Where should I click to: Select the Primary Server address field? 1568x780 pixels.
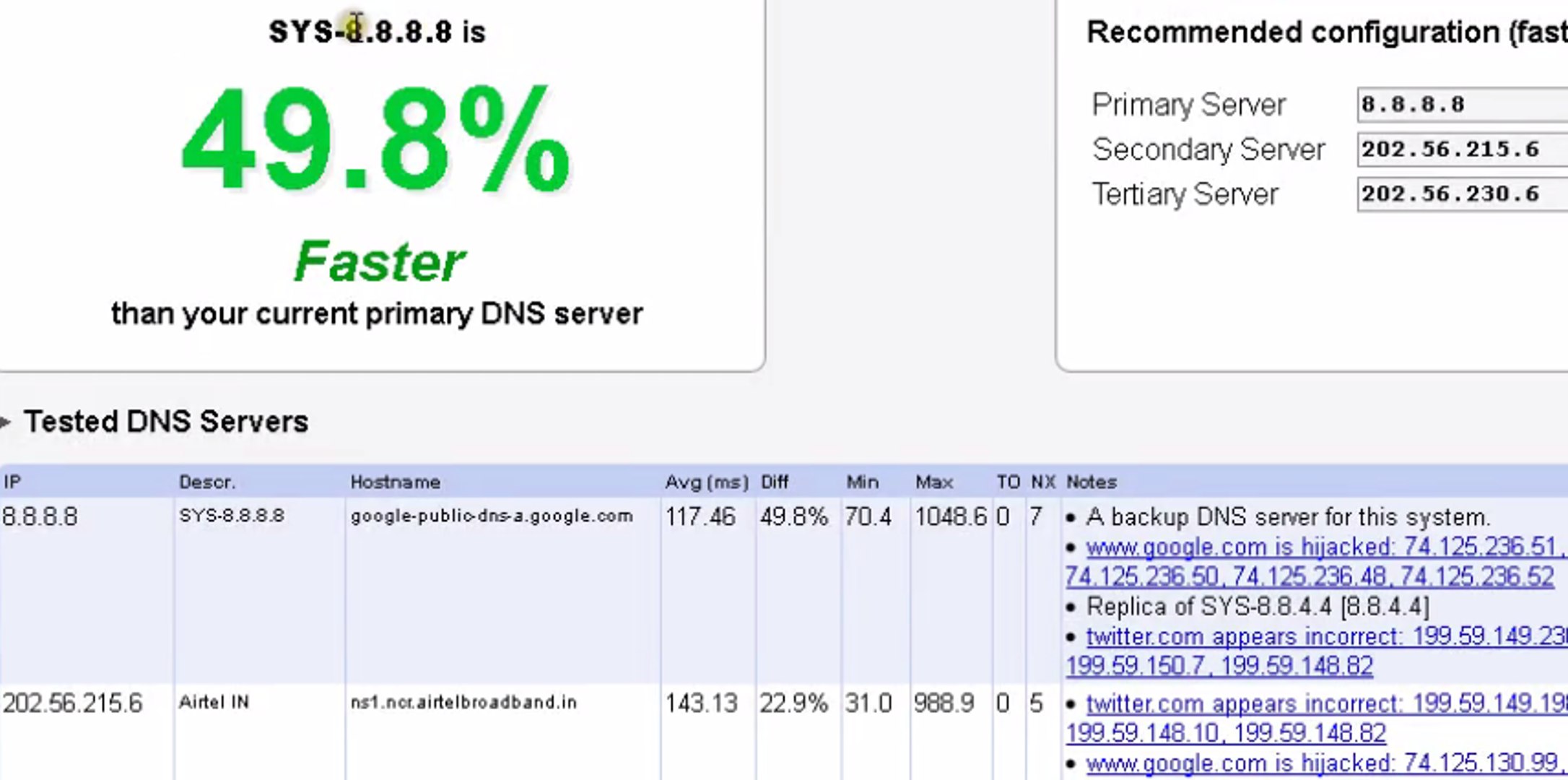[1458, 103]
